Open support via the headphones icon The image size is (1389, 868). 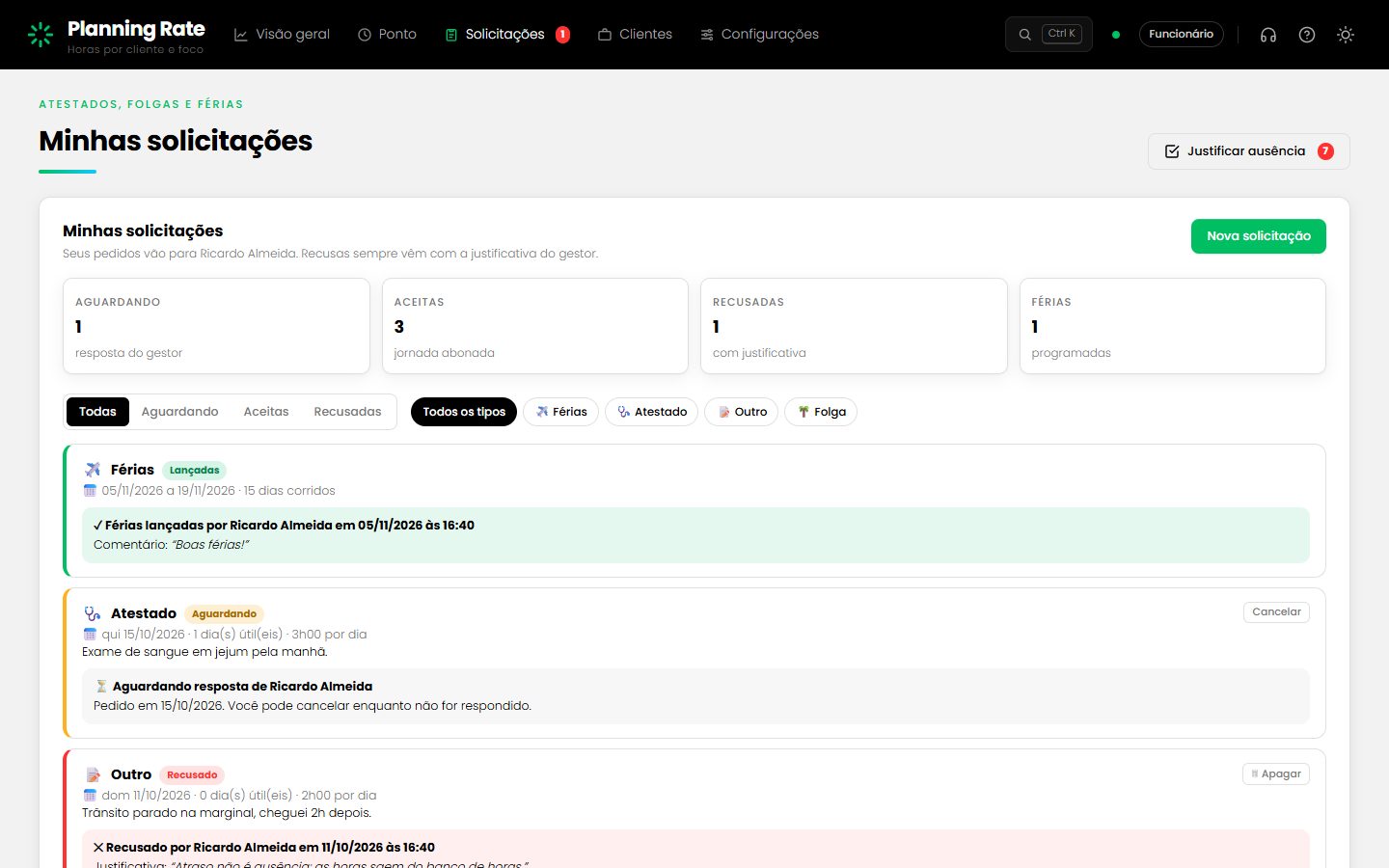[x=1268, y=35]
